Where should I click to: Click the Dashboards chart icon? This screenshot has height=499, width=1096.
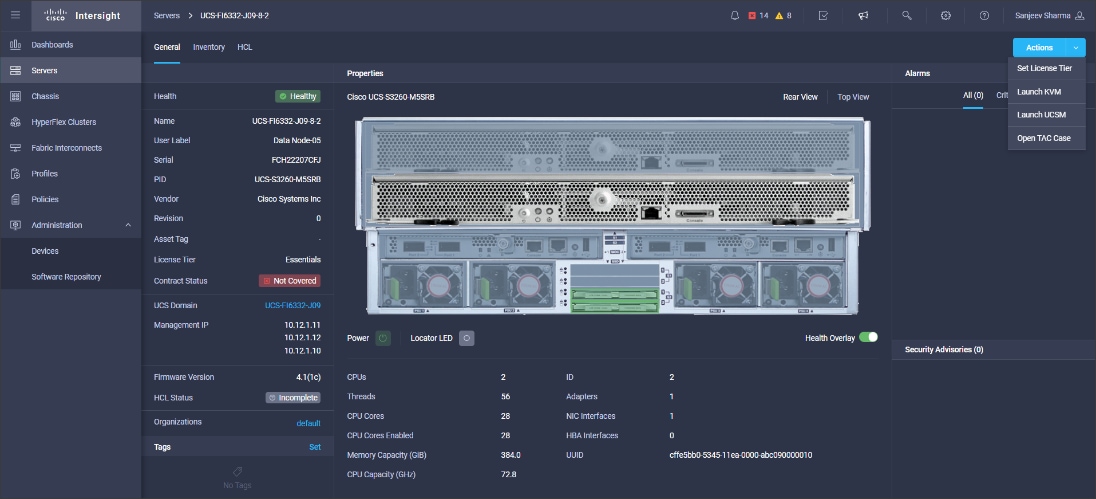coord(15,45)
